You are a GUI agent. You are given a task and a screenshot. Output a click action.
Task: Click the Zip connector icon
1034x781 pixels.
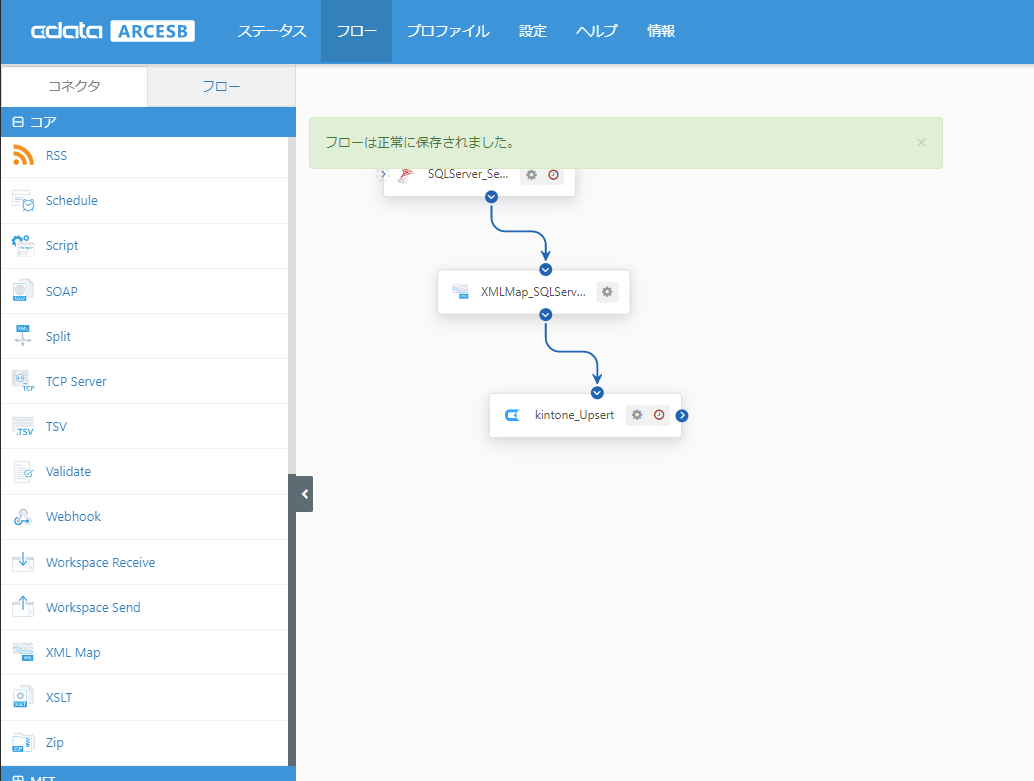pos(23,742)
